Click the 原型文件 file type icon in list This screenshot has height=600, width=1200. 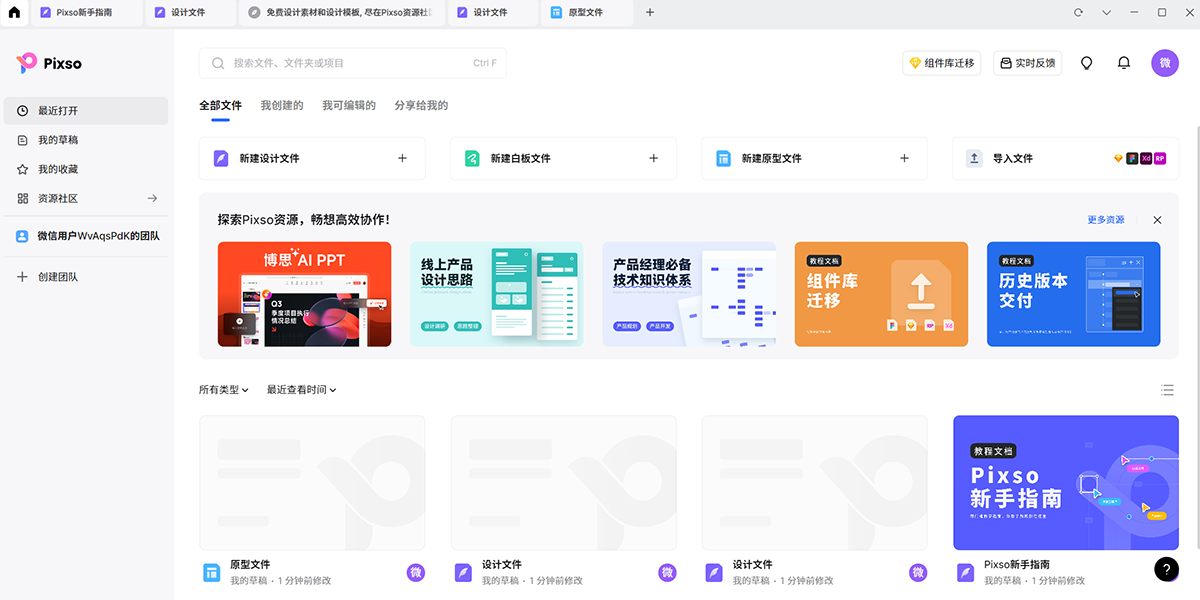(x=212, y=572)
